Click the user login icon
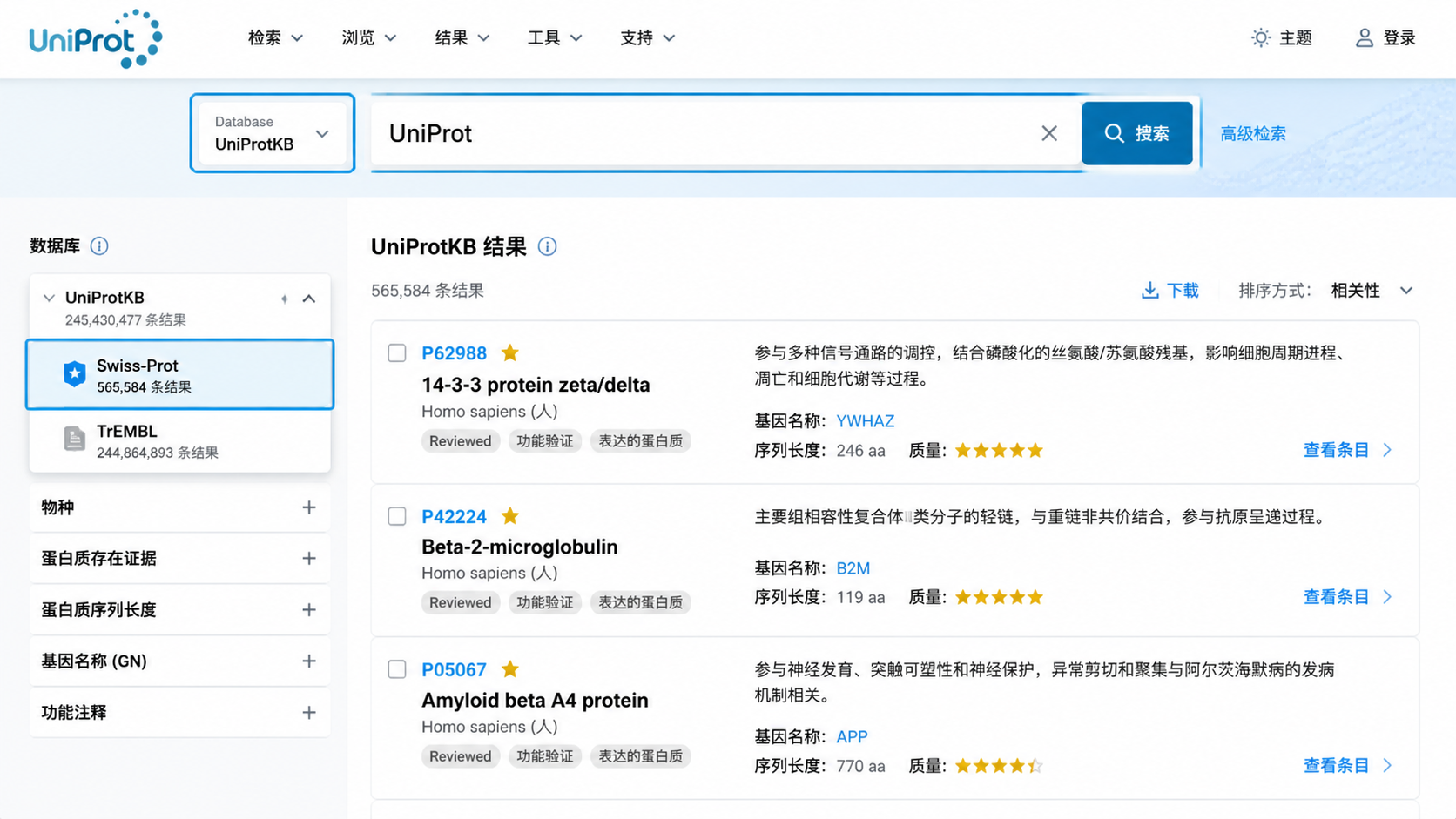This screenshot has height=819, width=1456. click(x=1364, y=37)
